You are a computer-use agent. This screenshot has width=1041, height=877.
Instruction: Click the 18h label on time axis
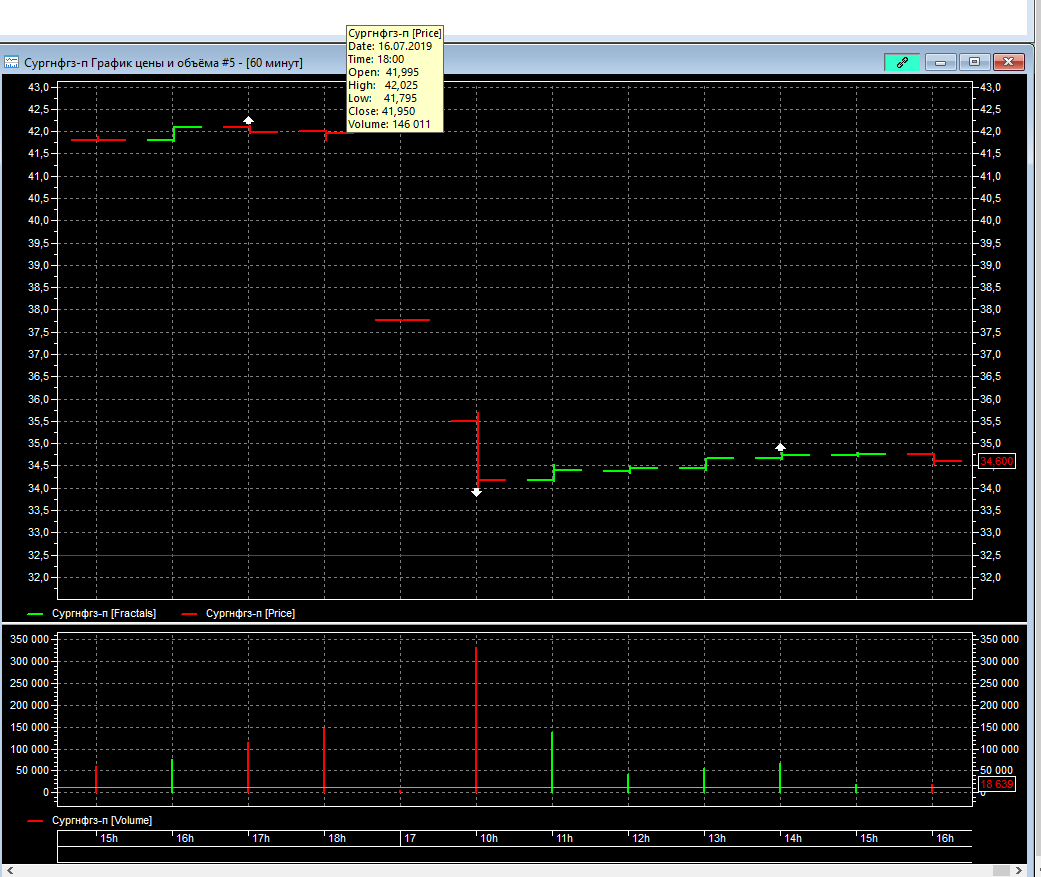[337, 838]
